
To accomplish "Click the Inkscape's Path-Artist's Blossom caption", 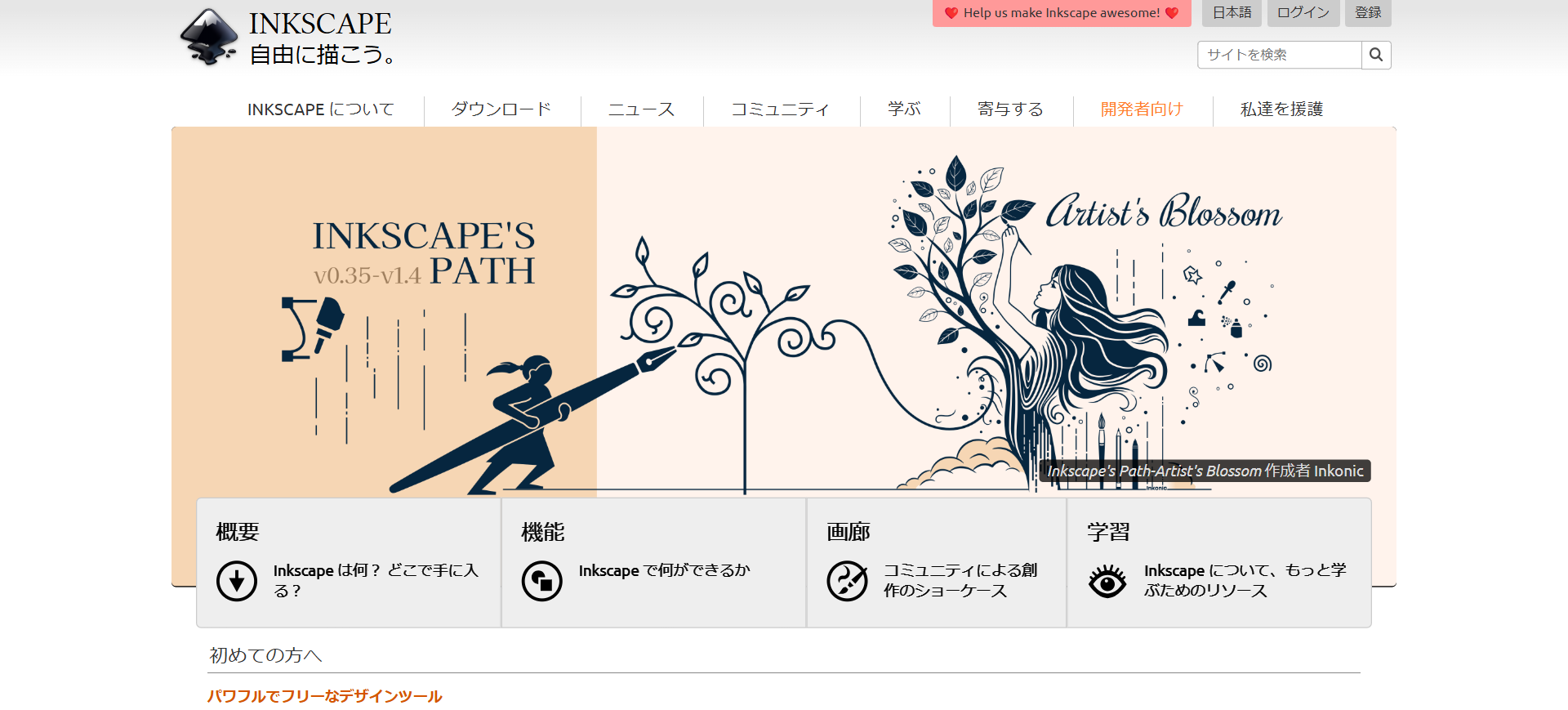I will [1205, 471].
